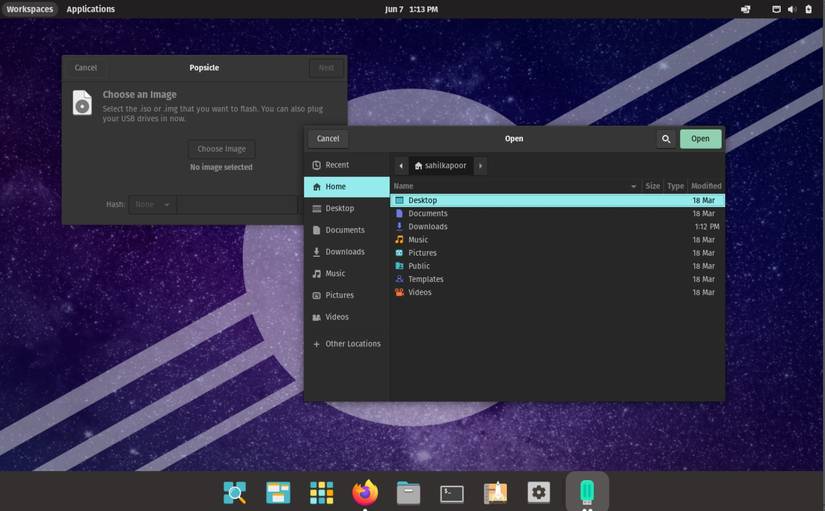Cancel the Open file dialog
825x511 pixels.
click(328, 139)
